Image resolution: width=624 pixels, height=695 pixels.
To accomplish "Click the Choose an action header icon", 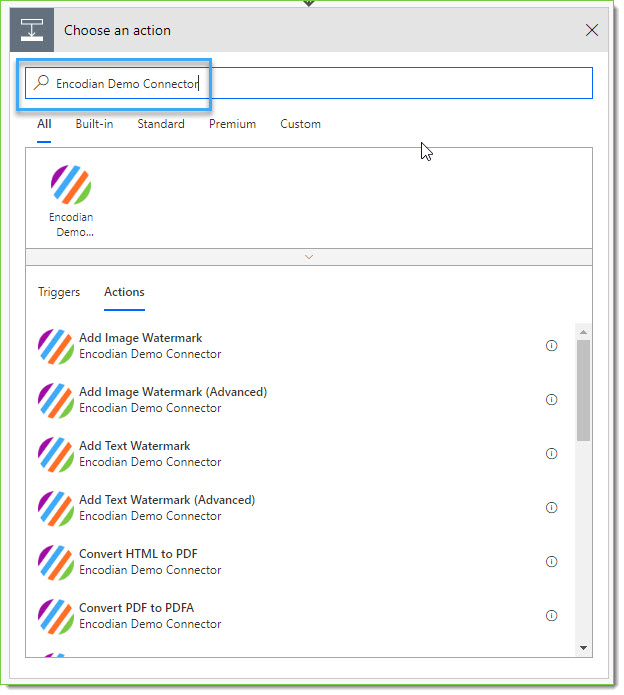I will click(x=32, y=30).
